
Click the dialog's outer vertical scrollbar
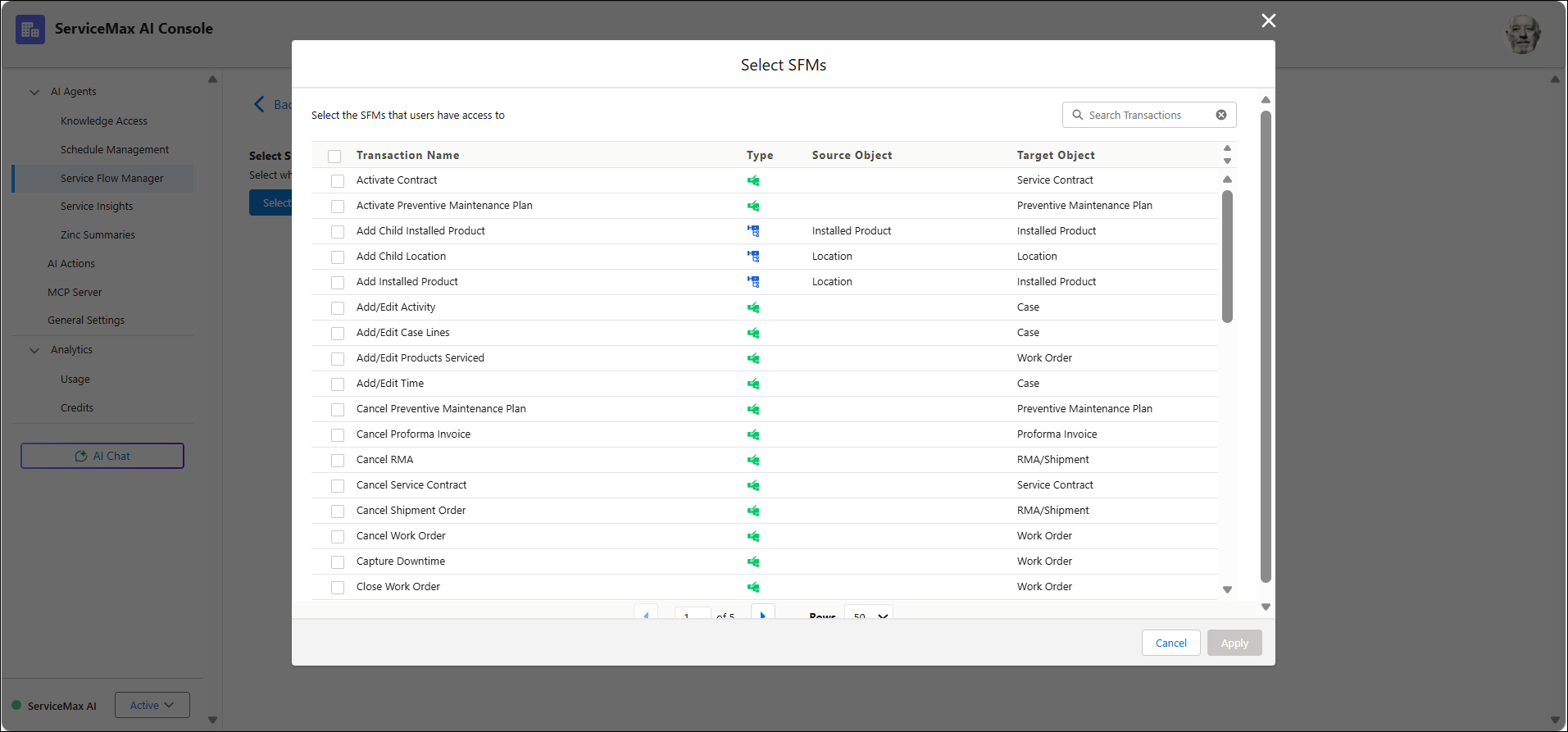click(x=1266, y=346)
